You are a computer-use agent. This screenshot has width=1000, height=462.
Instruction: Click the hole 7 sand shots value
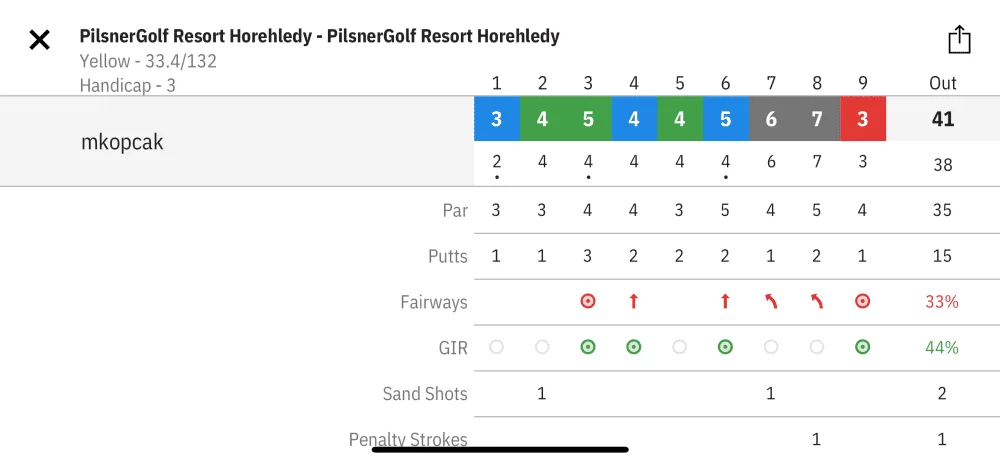pyautogui.click(x=770, y=394)
